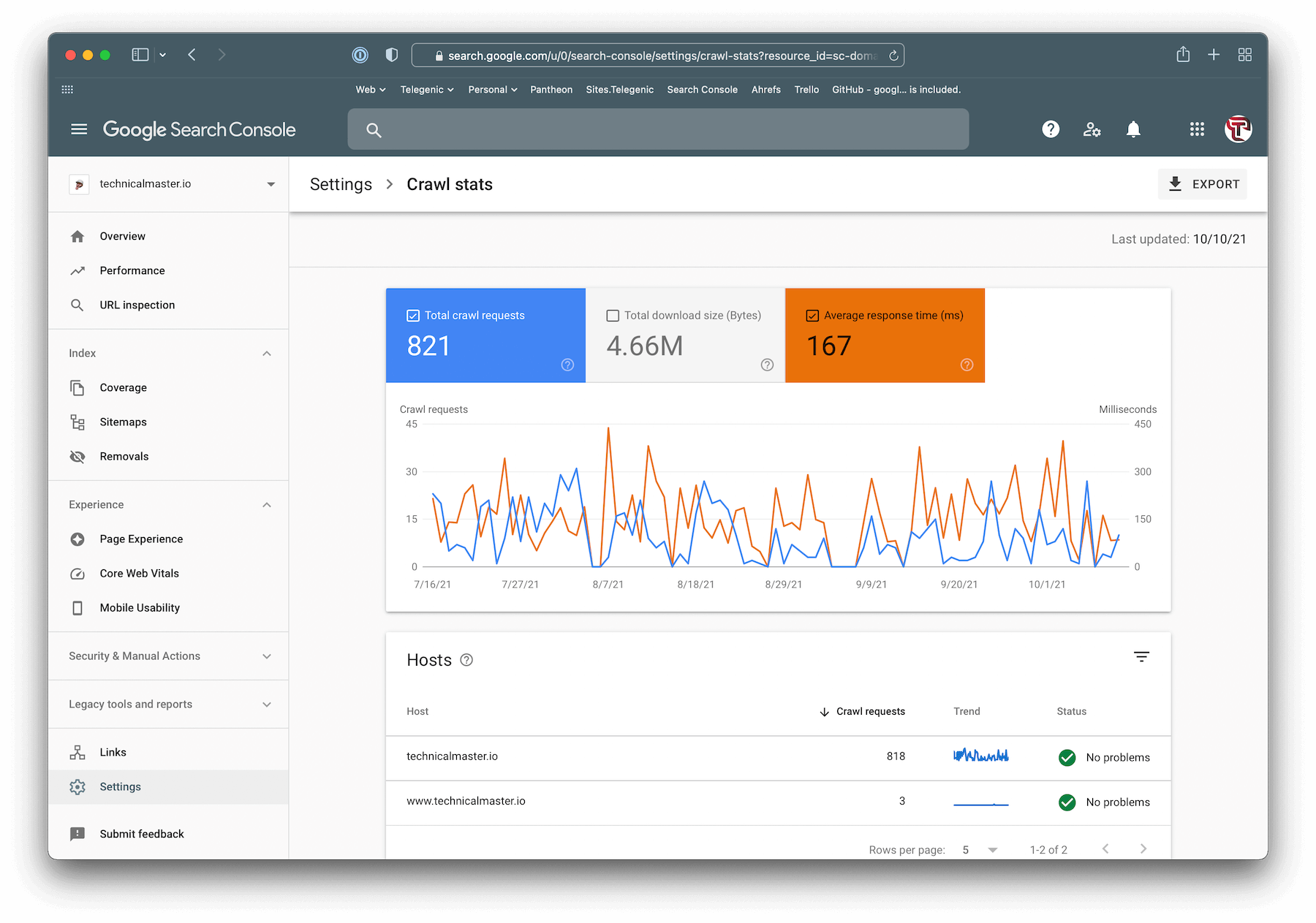Click the EXPORT button
This screenshot has width=1316, height=923.
click(1203, 184)
